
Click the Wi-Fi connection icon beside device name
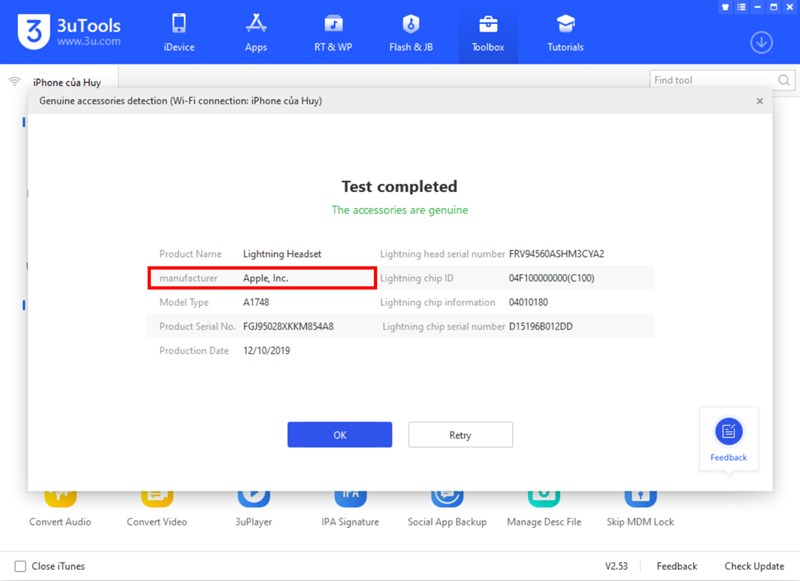15,82
